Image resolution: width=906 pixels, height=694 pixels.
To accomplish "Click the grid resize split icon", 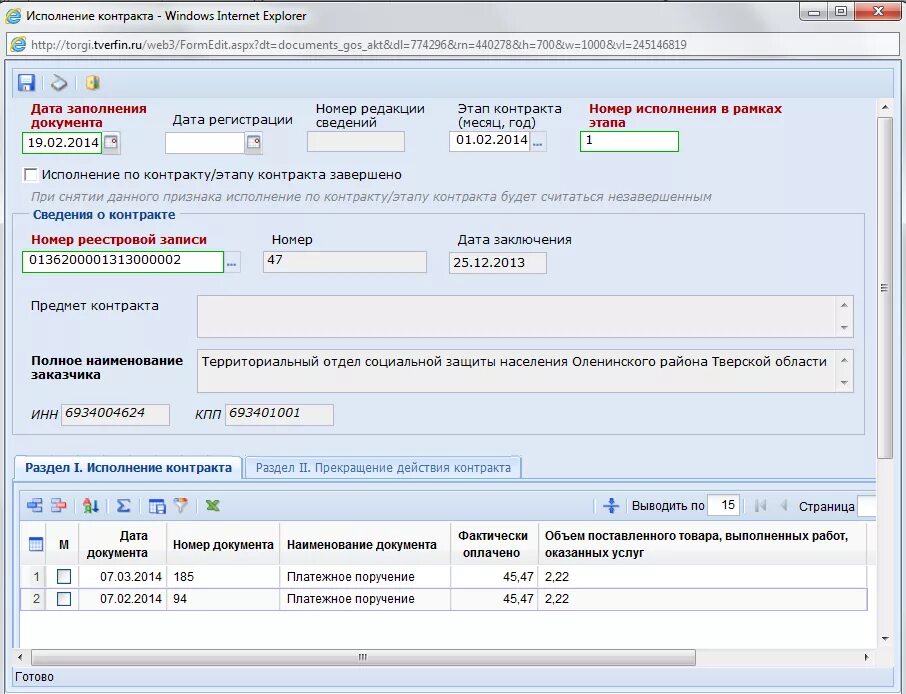I will click(611, 506).
